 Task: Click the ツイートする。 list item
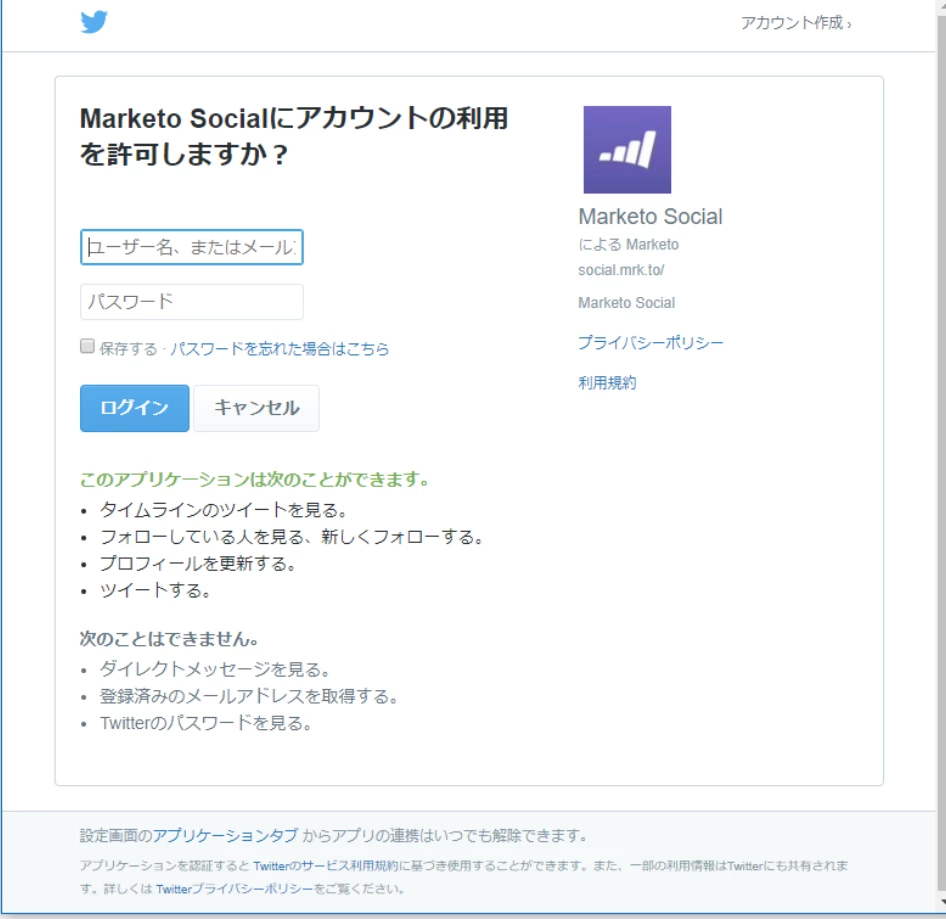[155, 590]
